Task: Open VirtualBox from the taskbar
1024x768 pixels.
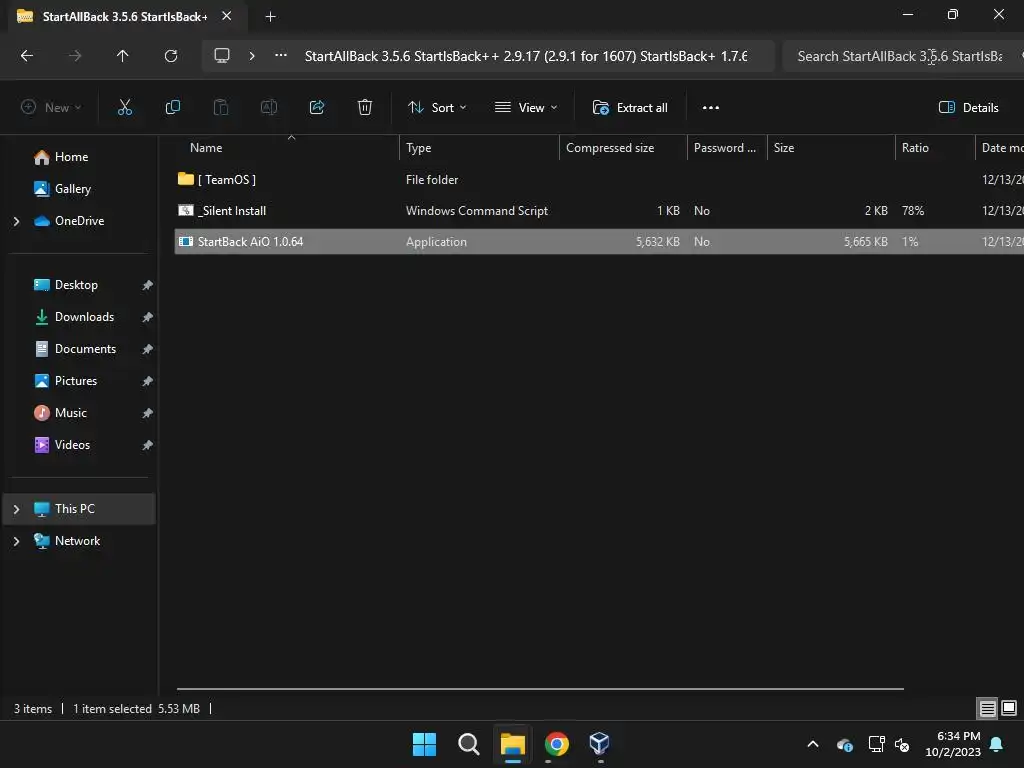Action: coord(600,744)
